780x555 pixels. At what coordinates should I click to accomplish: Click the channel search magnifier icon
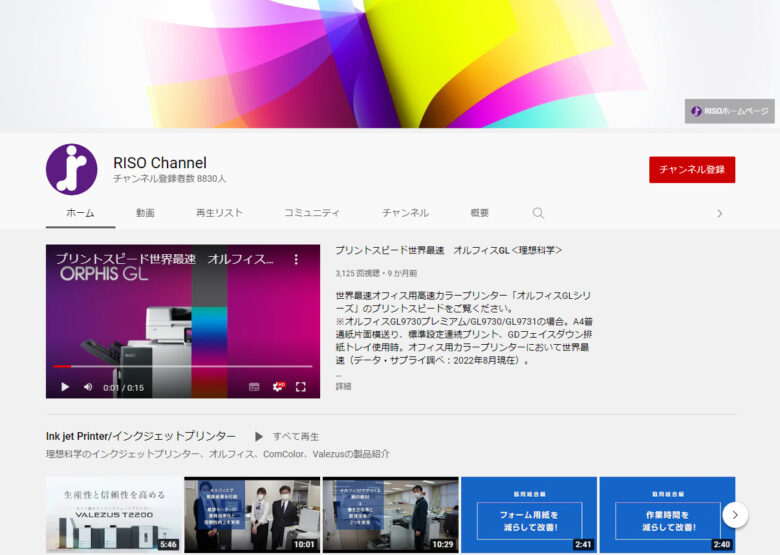click(538, 213)
